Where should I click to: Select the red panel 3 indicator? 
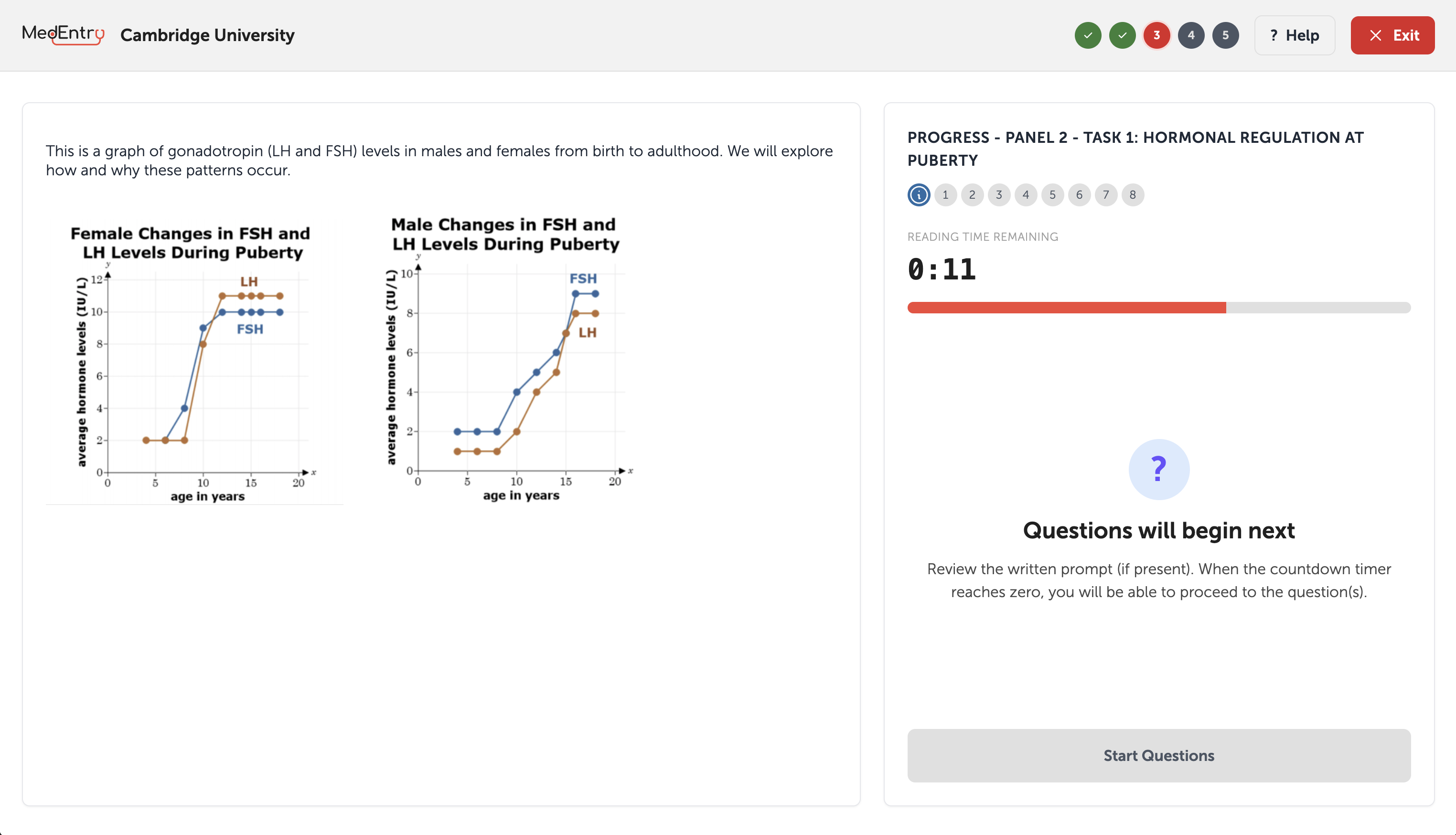coord(1156,35)
